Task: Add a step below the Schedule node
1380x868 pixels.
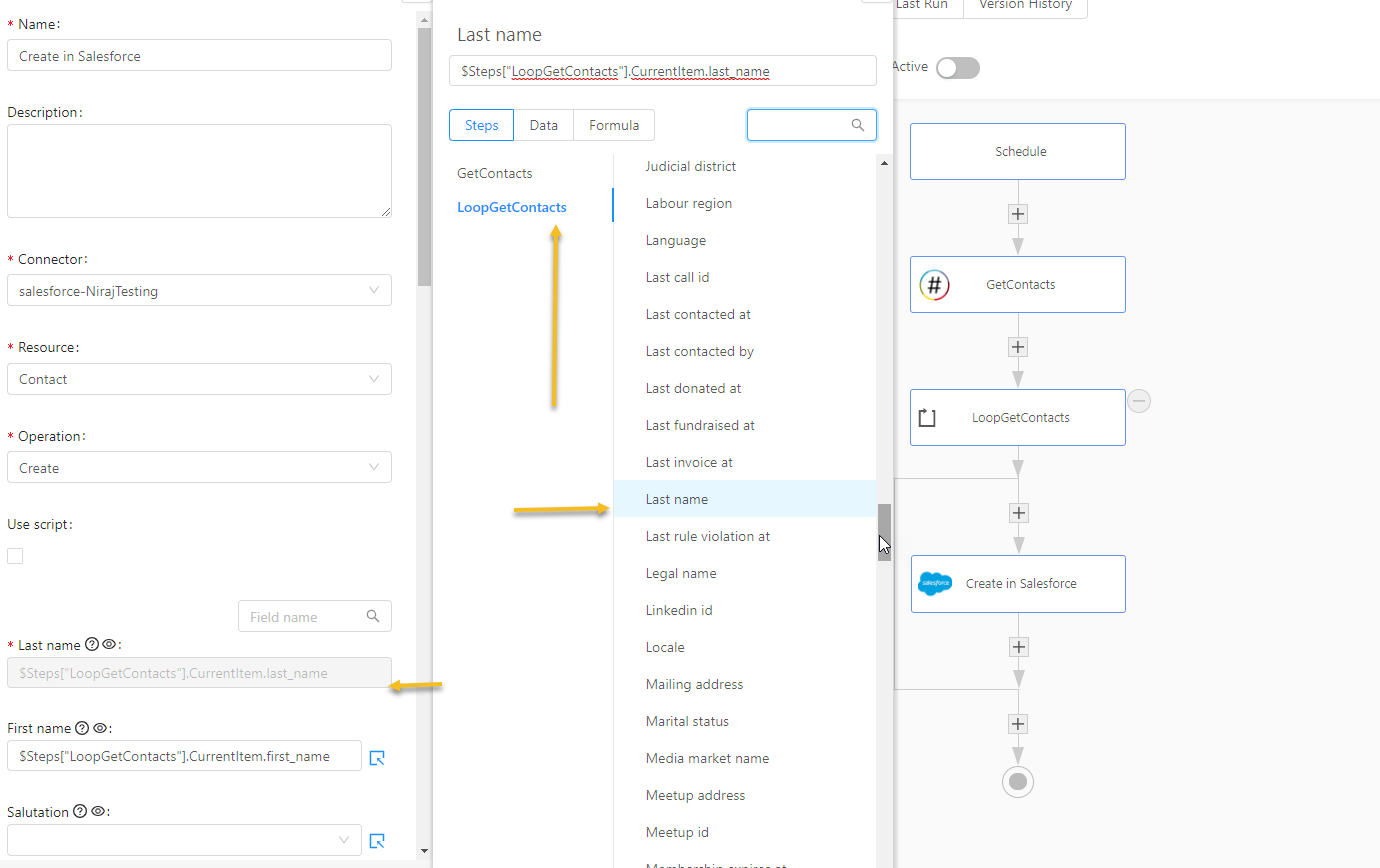Action: (x=1018, y=214)
